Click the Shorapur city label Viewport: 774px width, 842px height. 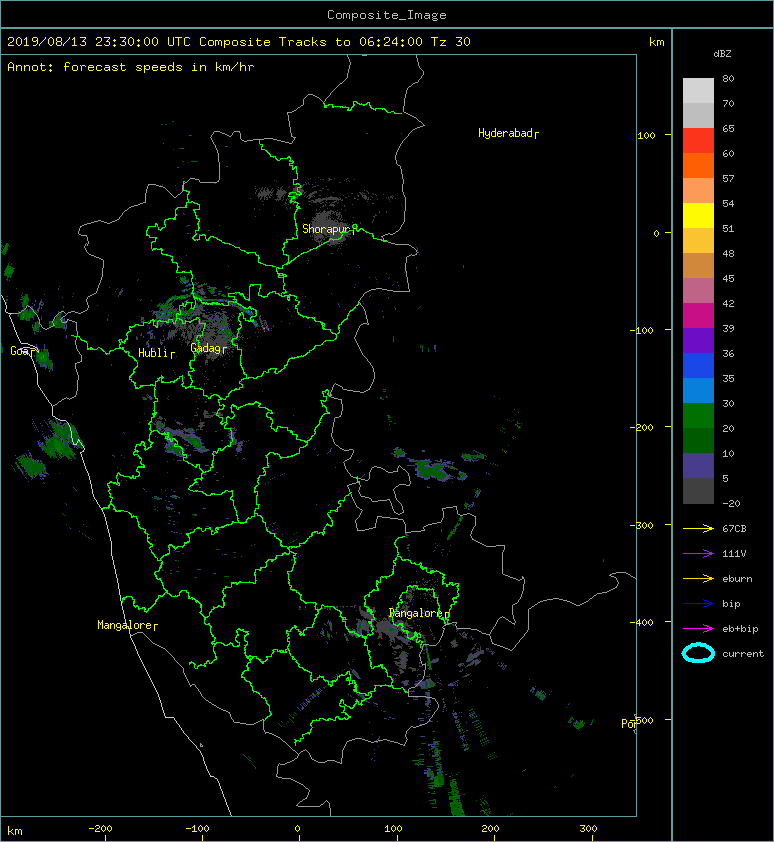[329, 229]
